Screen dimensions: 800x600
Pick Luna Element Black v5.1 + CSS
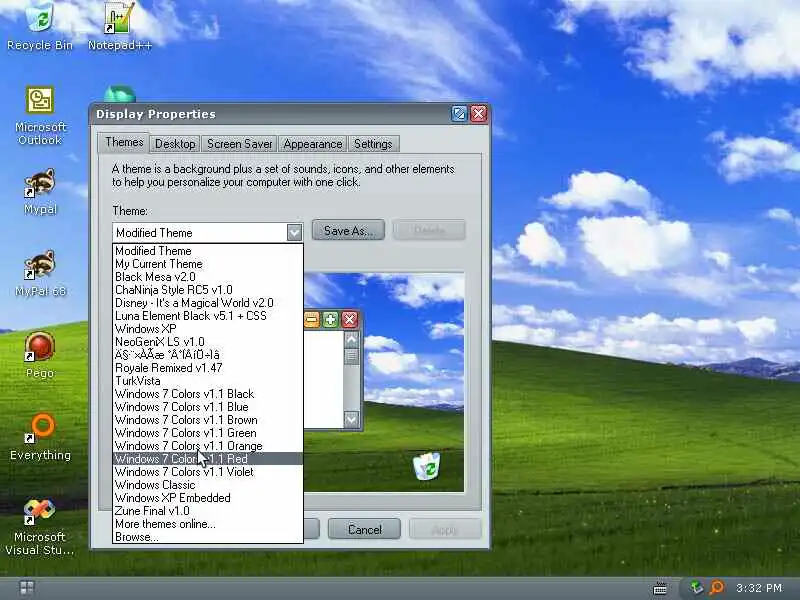pos(208,316)
